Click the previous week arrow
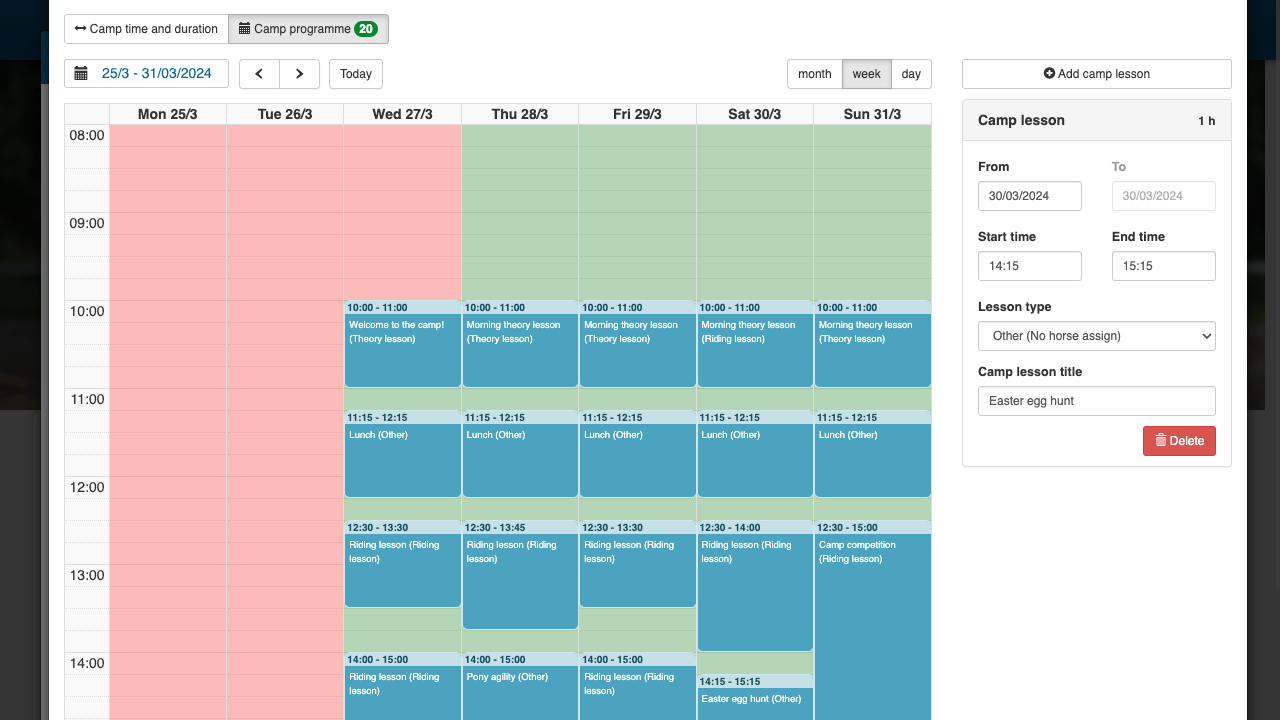The height and width of the screenshot is (720, 1280). 259,74
